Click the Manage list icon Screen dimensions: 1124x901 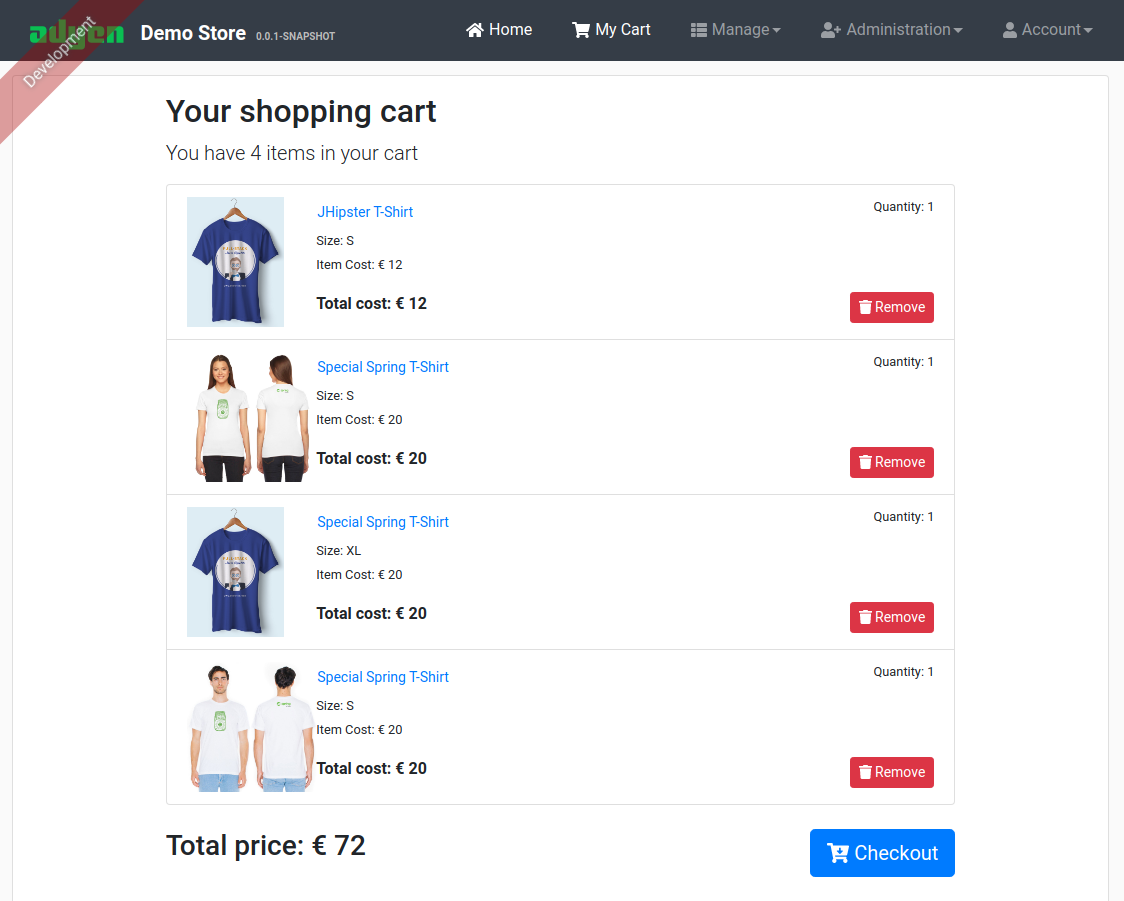coord(698,30)
